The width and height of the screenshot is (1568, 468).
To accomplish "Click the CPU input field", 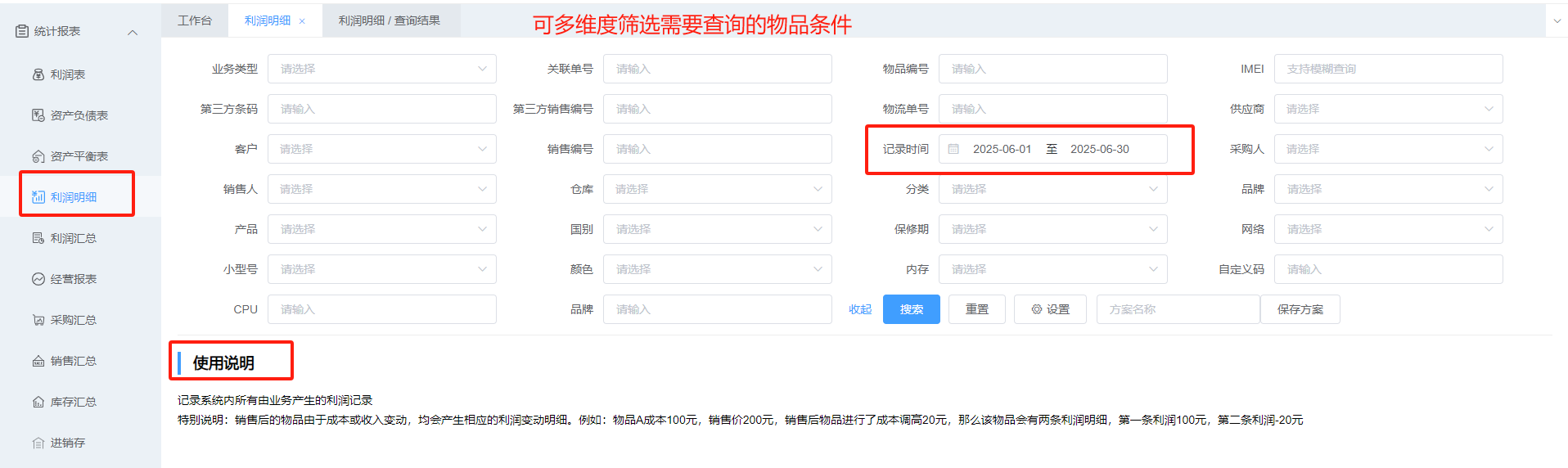I will tap(382, 309).
